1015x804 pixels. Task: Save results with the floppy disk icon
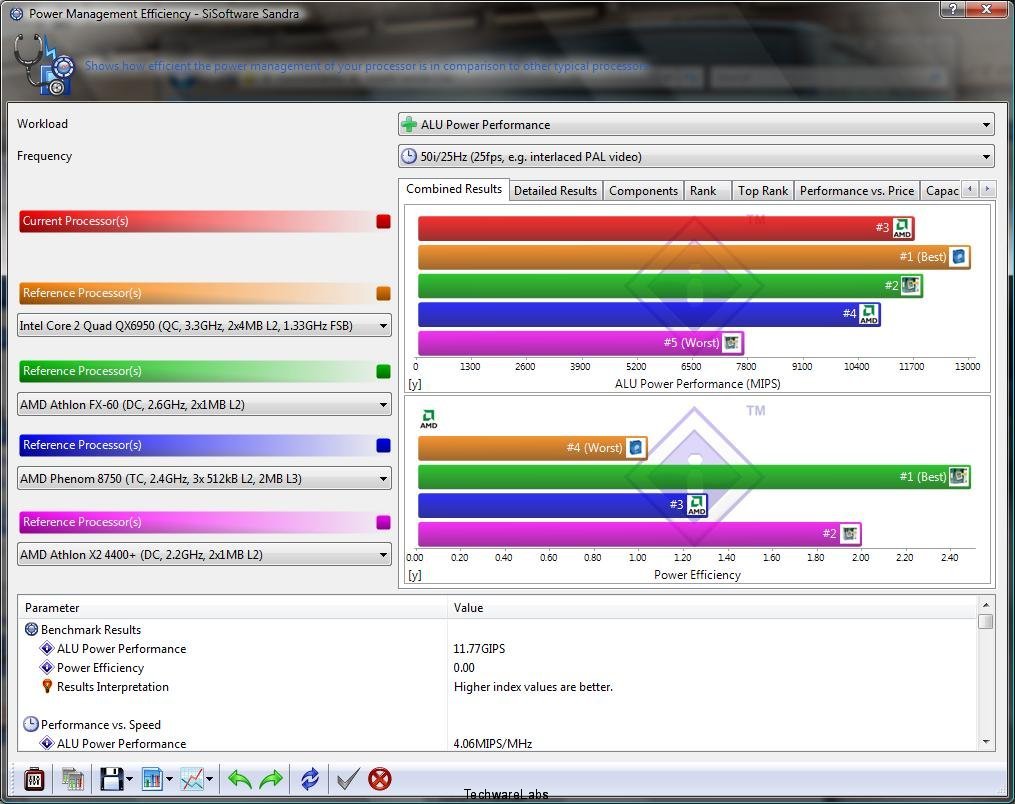[111, 779]
